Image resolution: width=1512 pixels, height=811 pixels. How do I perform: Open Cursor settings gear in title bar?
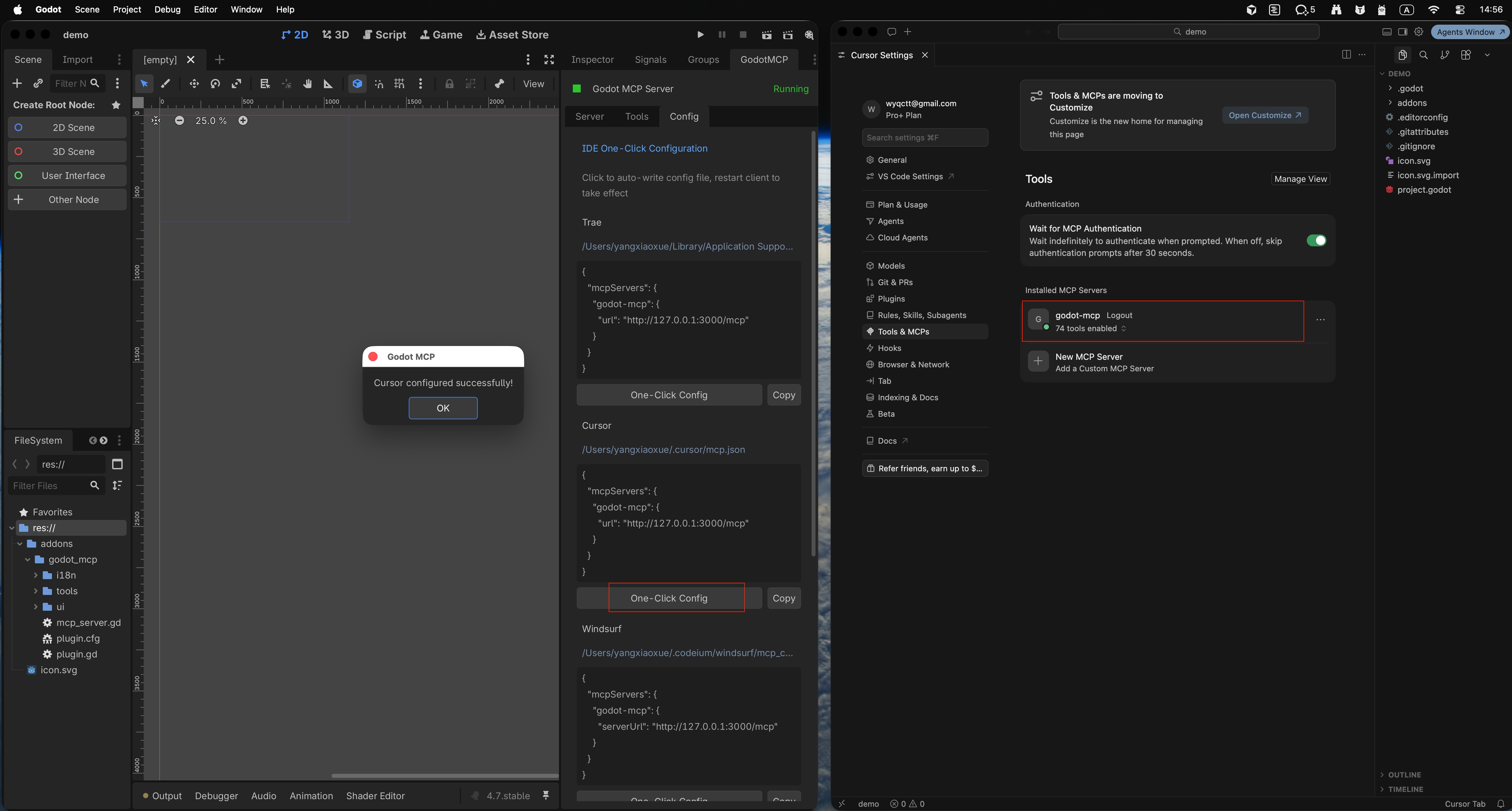point(1419,32)
